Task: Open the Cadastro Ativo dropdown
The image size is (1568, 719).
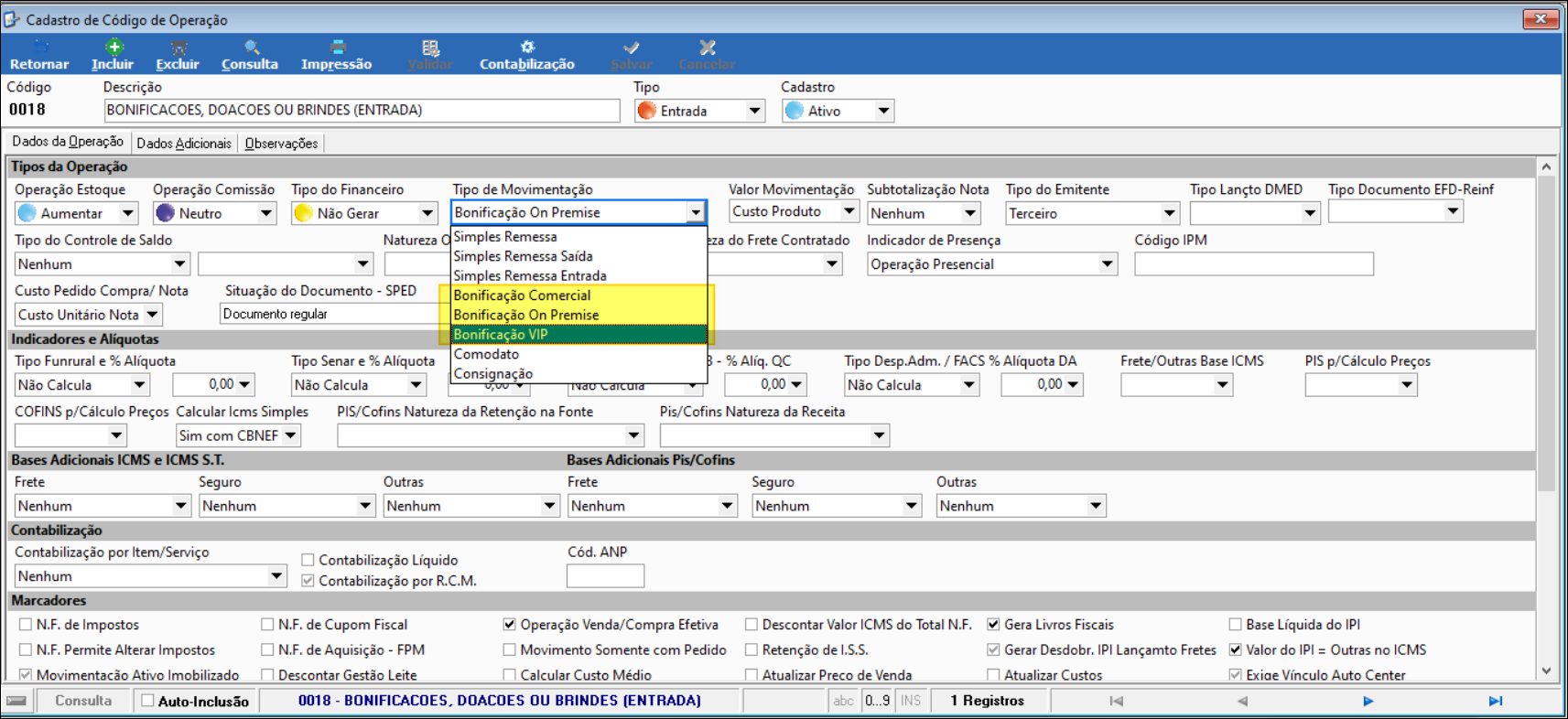Action: (x=883, y=111)
